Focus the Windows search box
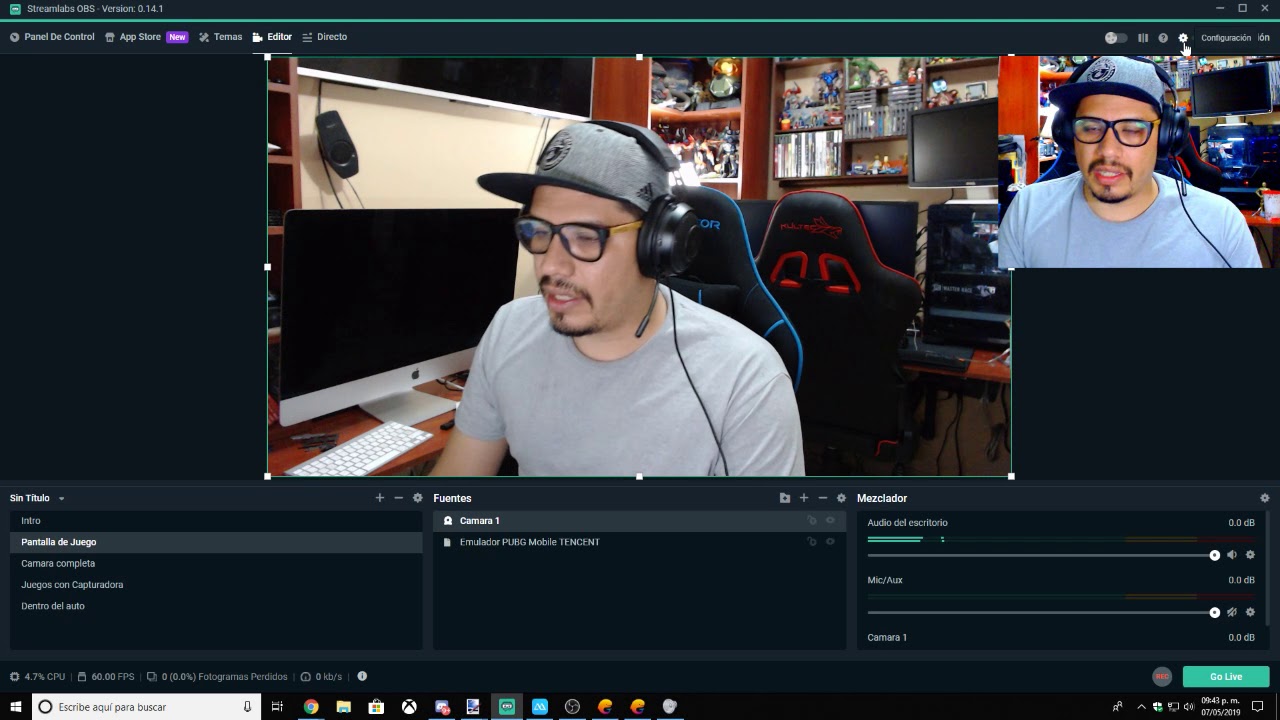1280x720 pixels. (x=147, y=707)
